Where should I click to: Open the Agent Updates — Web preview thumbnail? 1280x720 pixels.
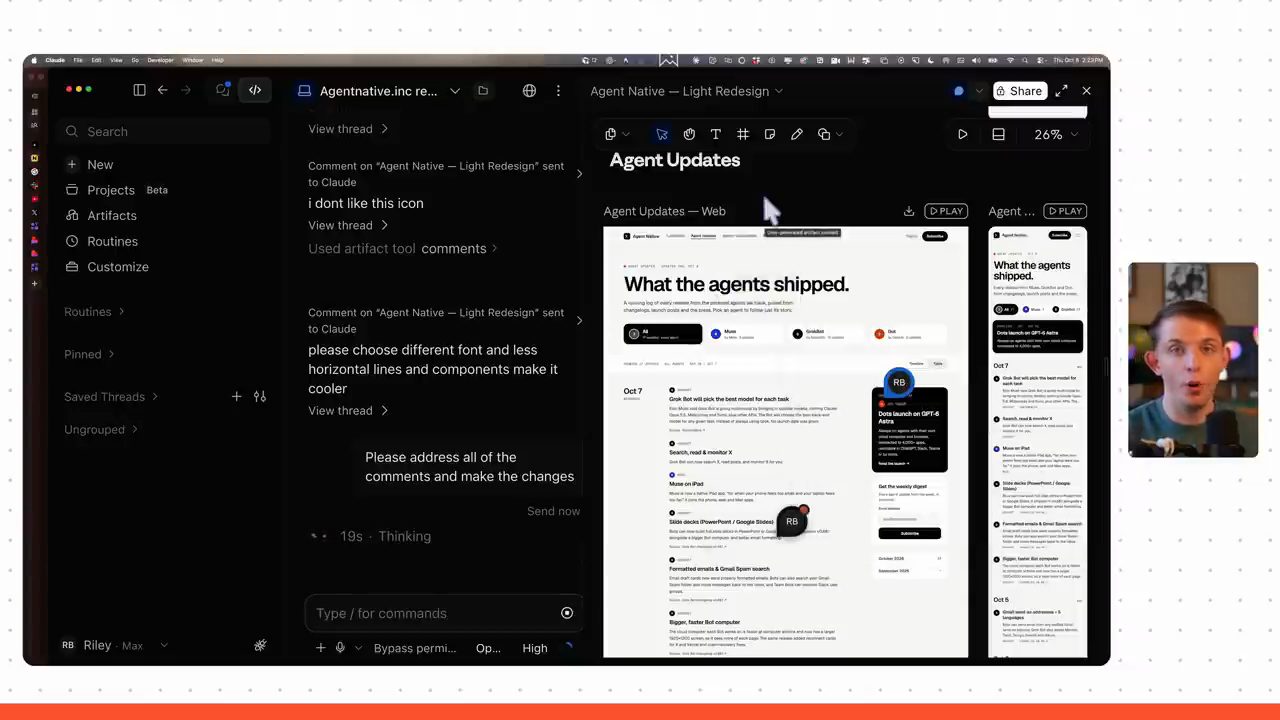coord(786,442)
